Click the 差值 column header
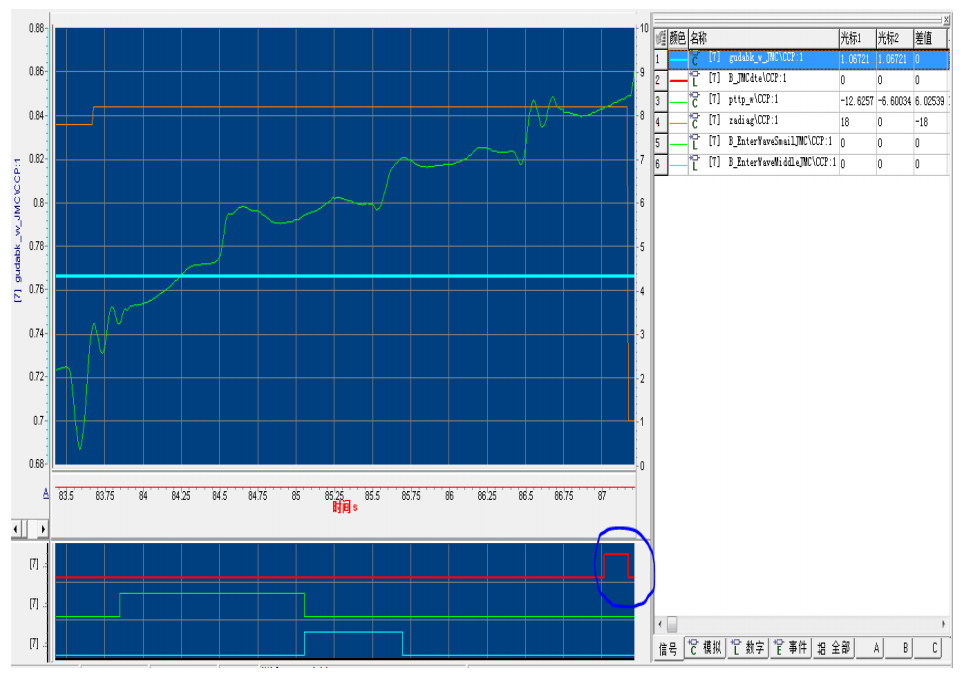Screen dimensions: 974x678 point(930,39)
